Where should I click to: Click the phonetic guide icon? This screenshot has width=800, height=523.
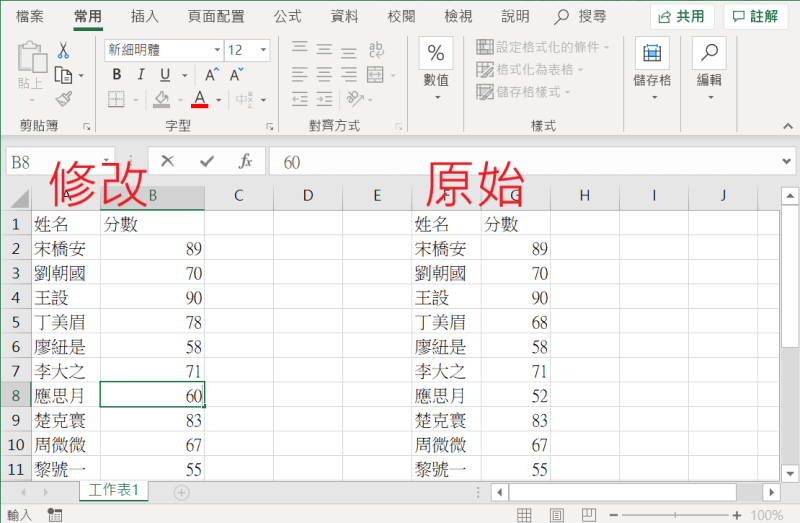click(244, 99)
